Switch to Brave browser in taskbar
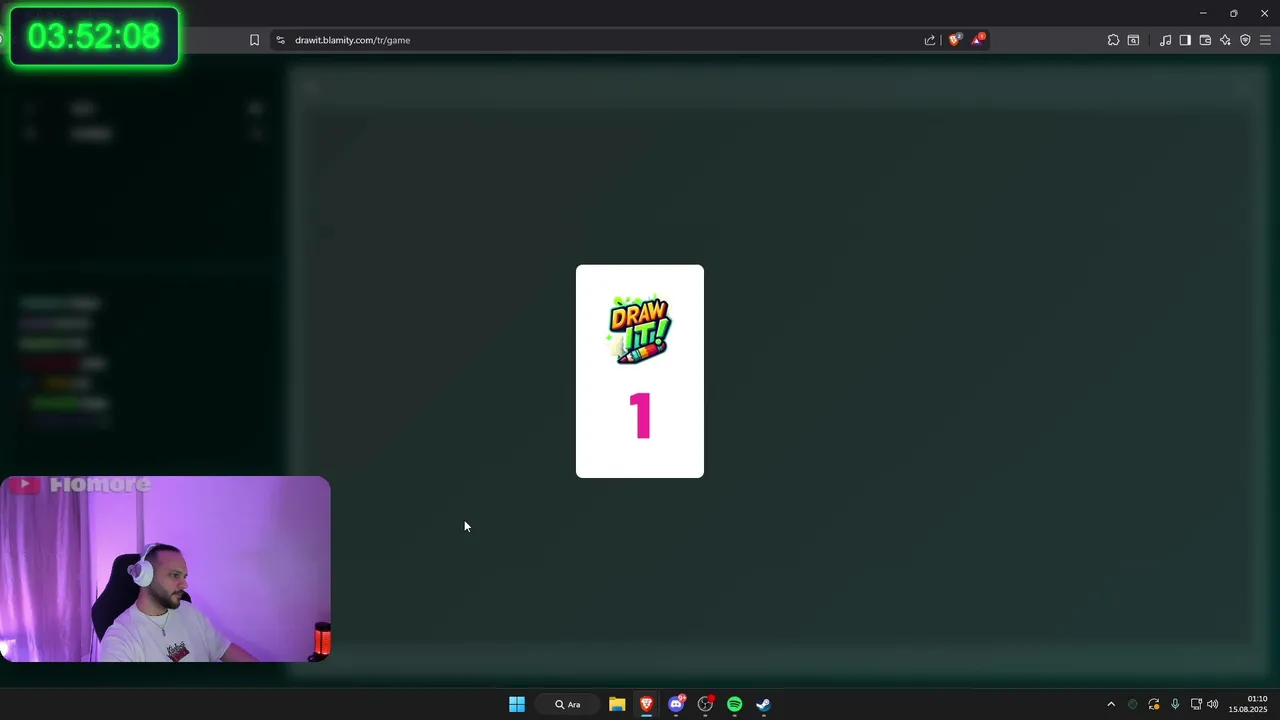The image size is (1280, 720). tap(646, 704)
